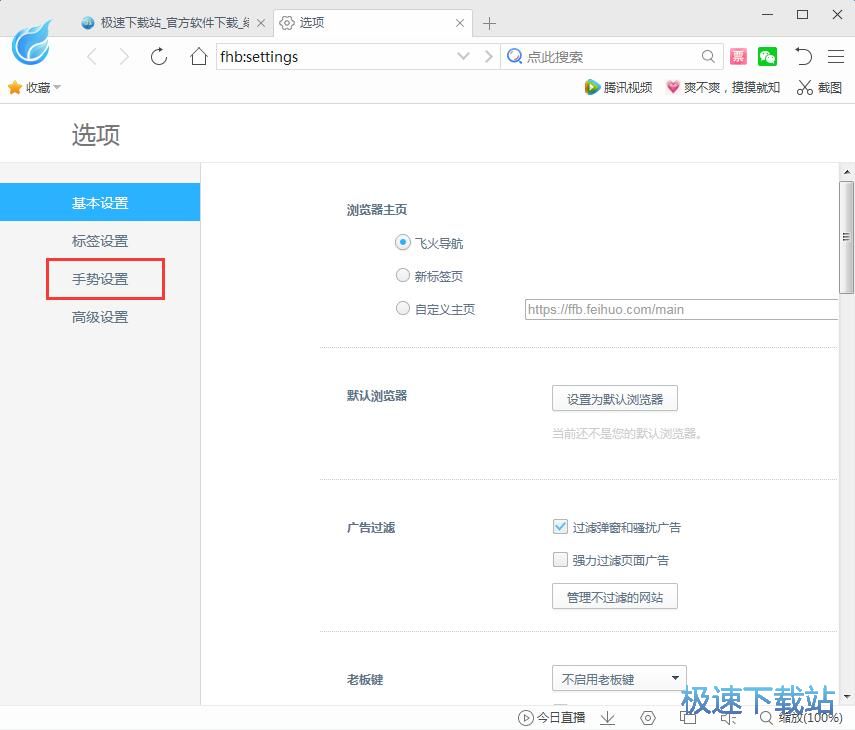Go back with the left arrow button

(x=92, y=56)
